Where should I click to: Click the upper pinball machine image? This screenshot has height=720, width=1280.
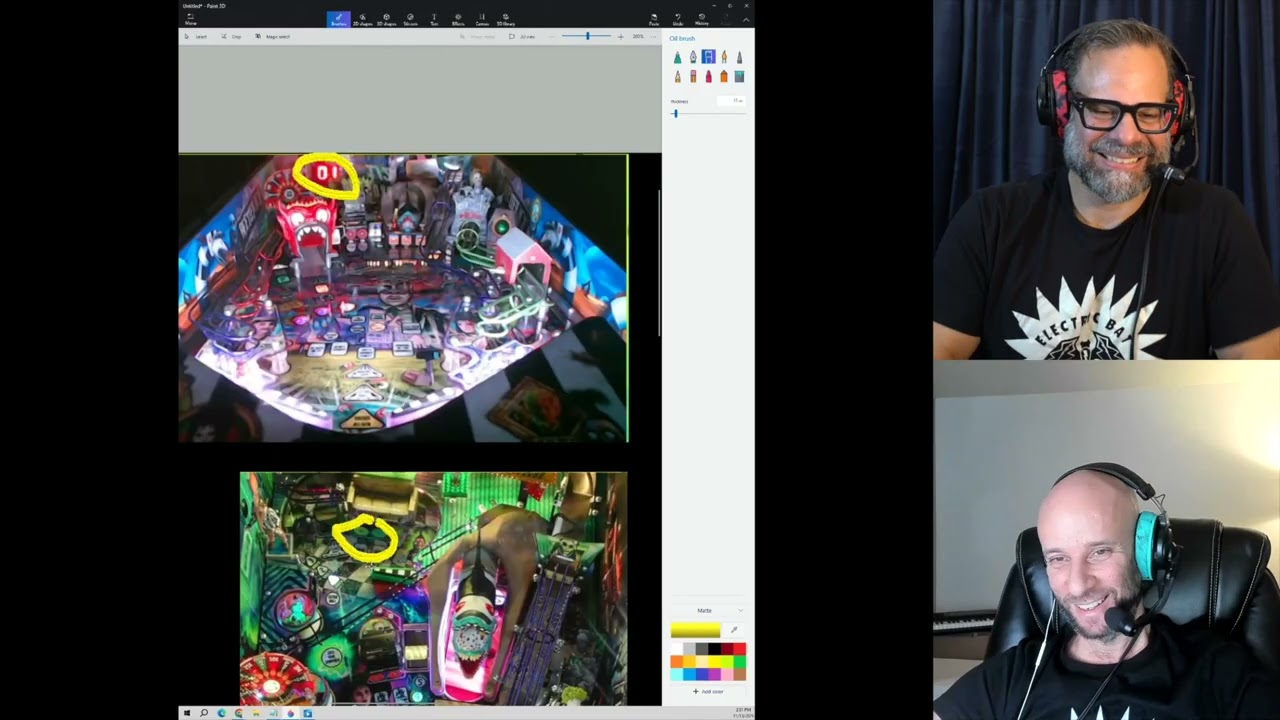(x=403, y=298)
